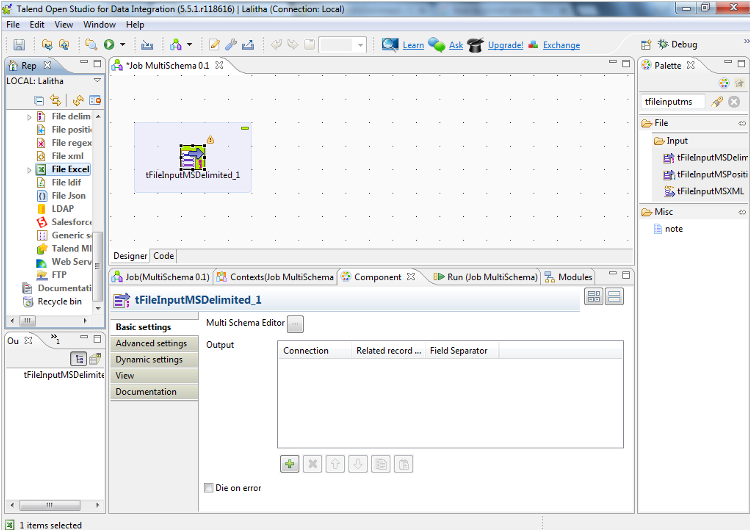The image size is (750, 530).
Task: Open the Upgrade! link
Action: click(506, 45)
